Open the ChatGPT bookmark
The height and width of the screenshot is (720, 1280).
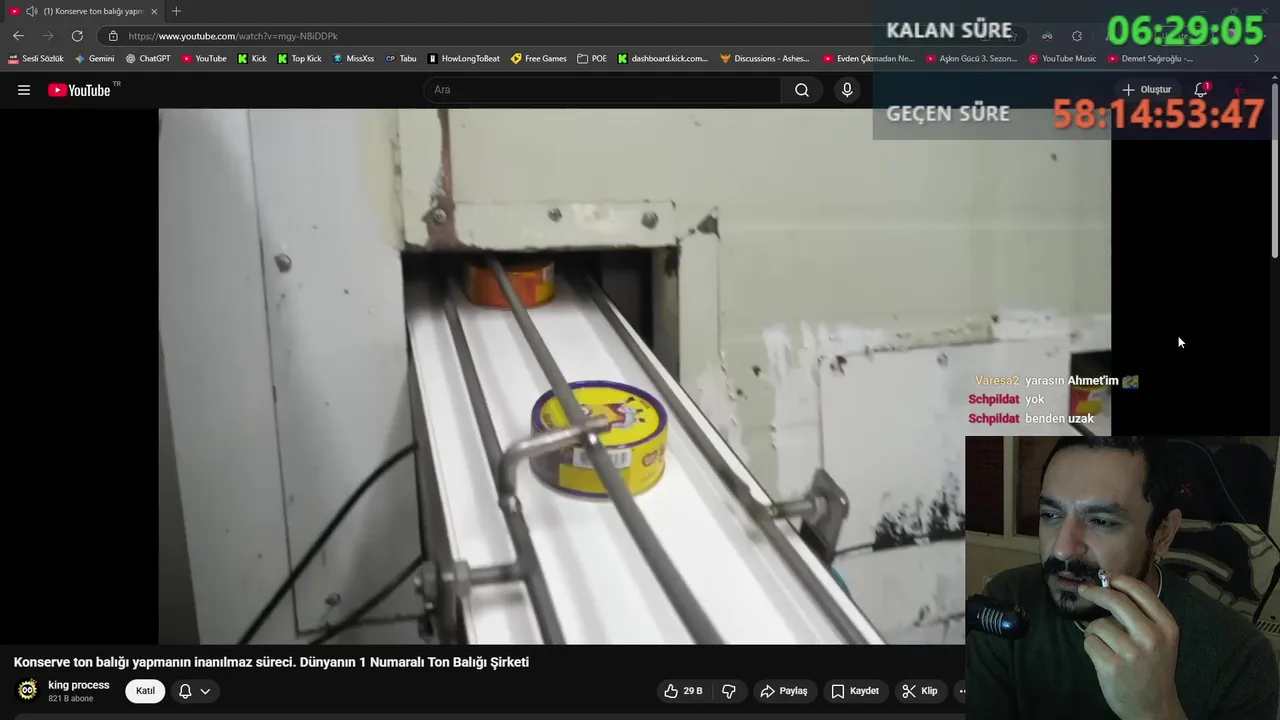tap(148, 59)
